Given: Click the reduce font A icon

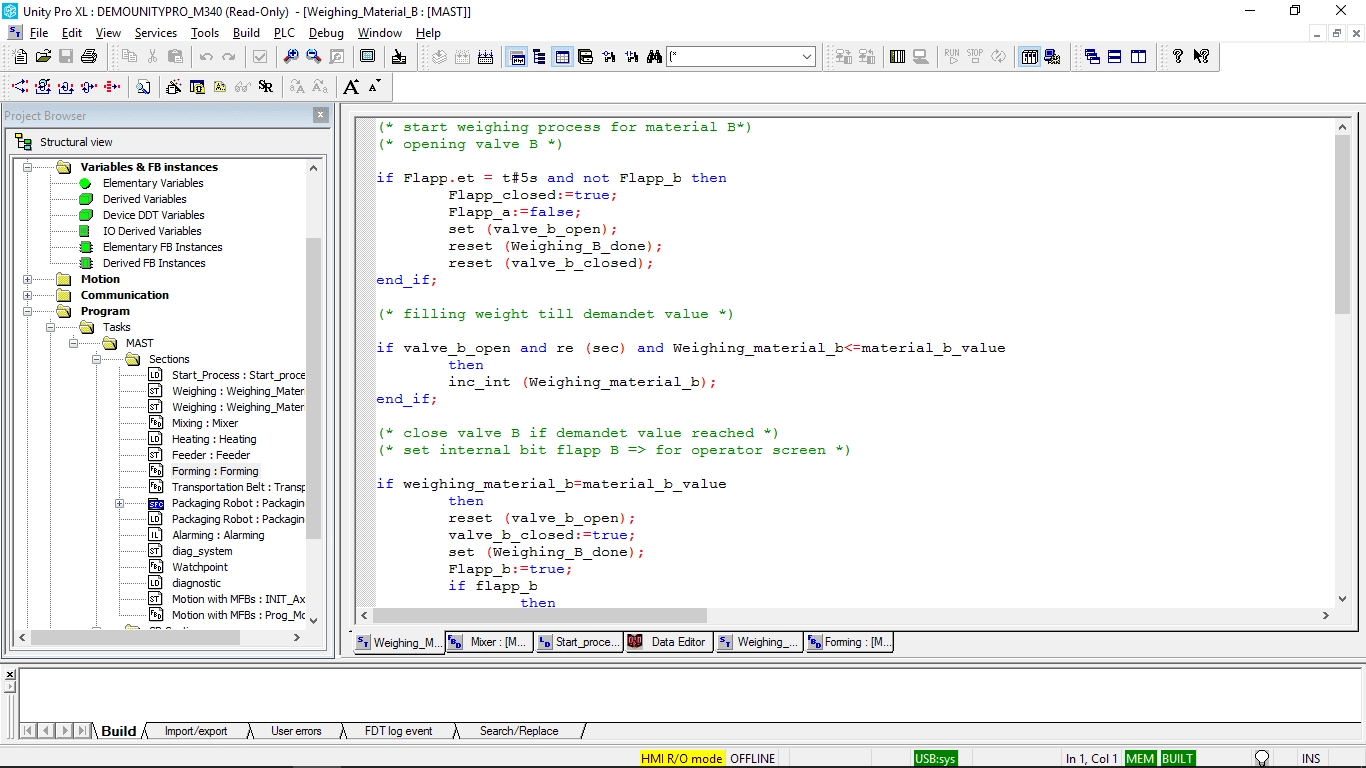Looking at the screenshot, I should tap(374, 87).
